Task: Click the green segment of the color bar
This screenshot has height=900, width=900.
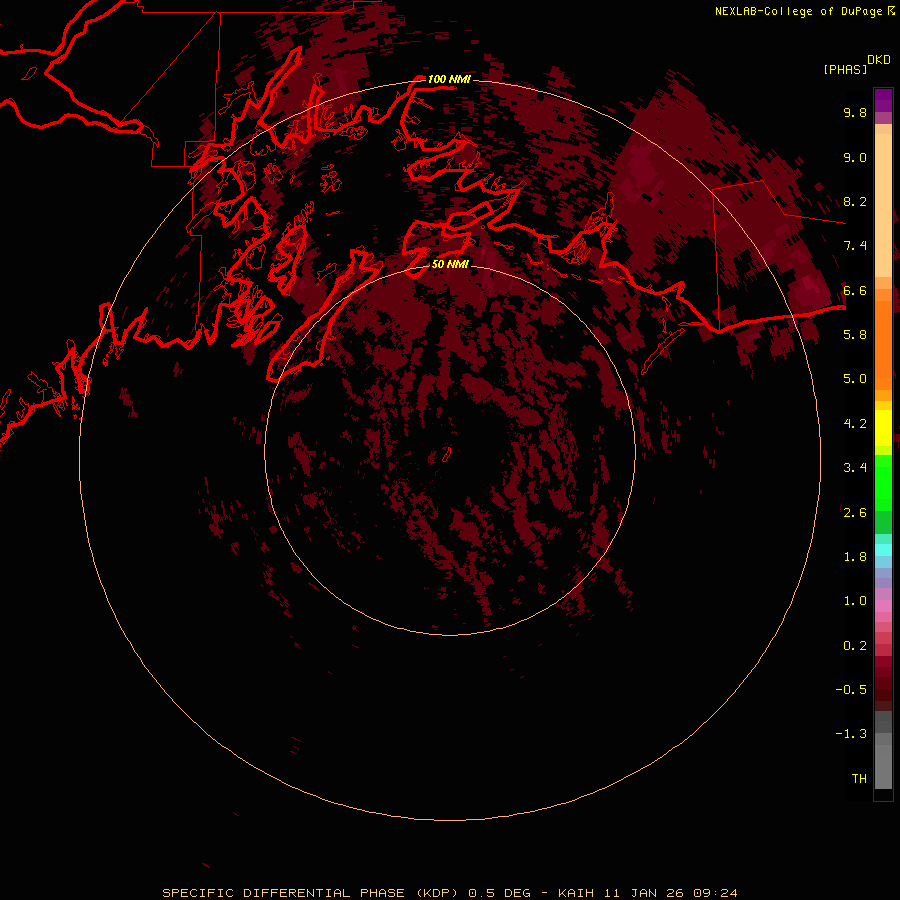Action: tap(883, 483)
